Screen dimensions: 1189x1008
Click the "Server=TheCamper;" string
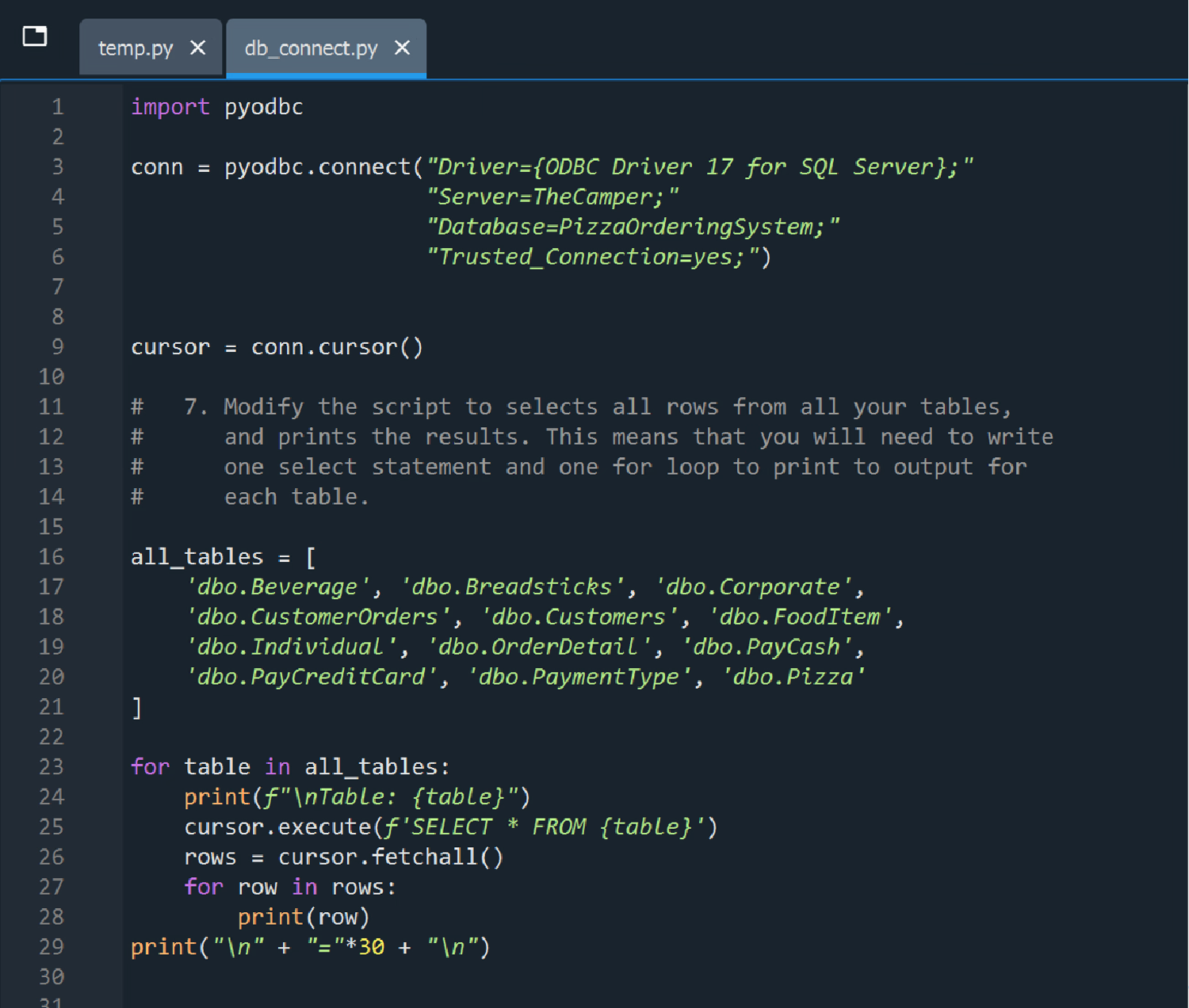tap(552, 197)
